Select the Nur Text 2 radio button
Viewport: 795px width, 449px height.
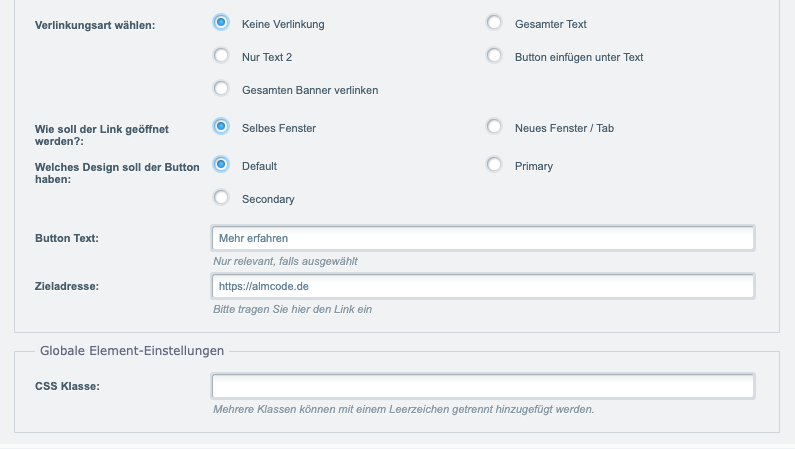tap(221, 55)
